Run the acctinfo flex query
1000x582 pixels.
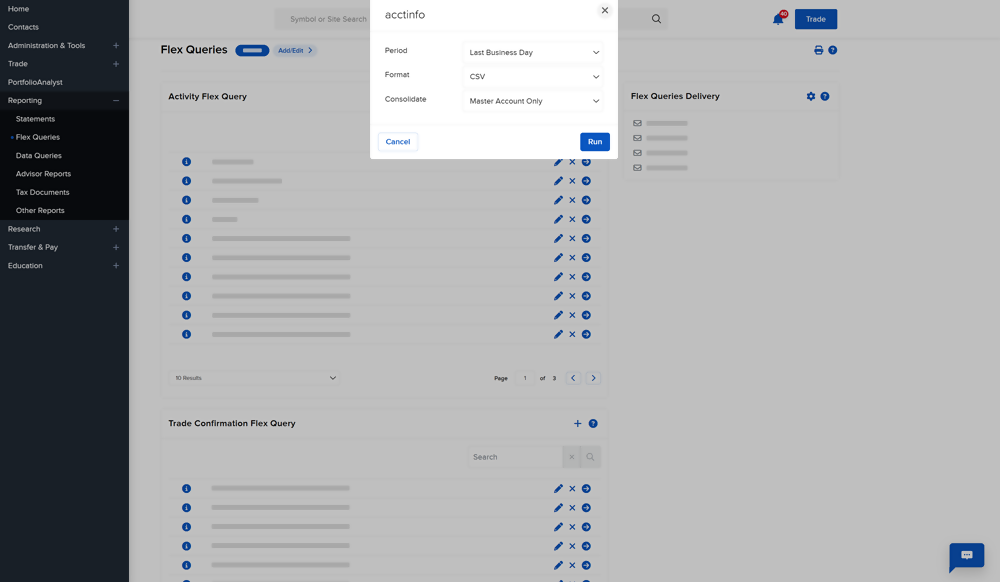[594, 141]
